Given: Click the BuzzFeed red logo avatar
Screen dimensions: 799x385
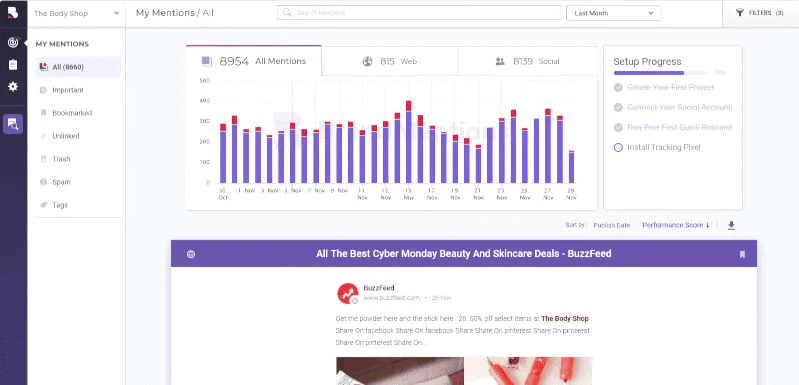Looking at the screenshot, I should pos(348,293).
